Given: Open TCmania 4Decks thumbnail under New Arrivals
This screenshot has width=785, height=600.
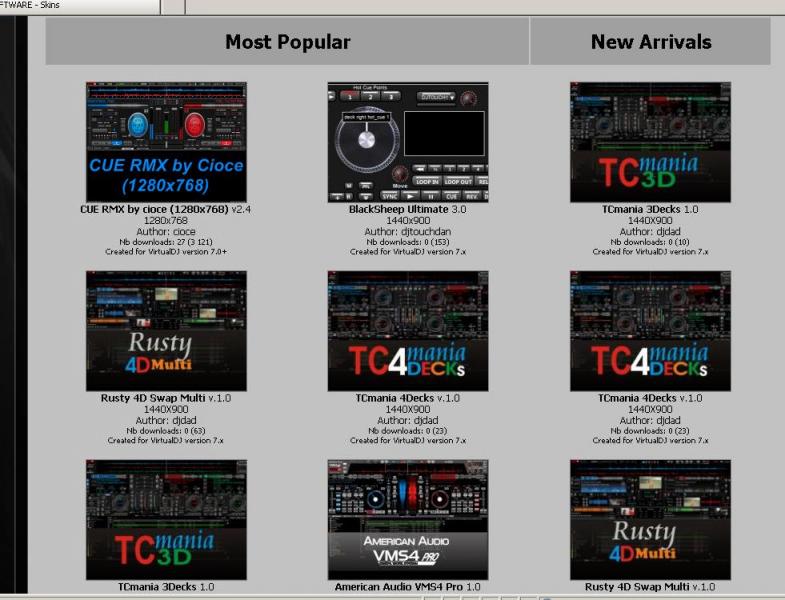Looking at the screenshot, I should [x=650, y=331].
